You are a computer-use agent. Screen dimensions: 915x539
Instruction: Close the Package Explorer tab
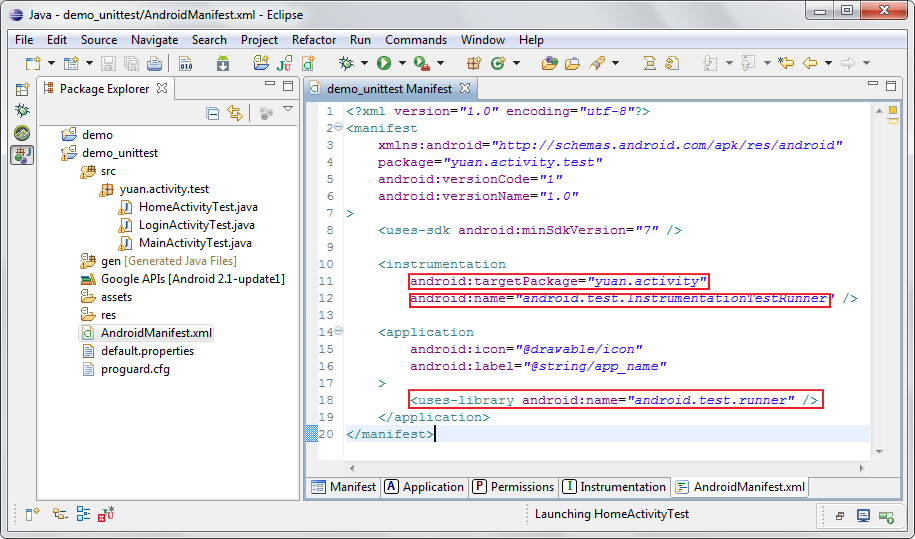162,88
